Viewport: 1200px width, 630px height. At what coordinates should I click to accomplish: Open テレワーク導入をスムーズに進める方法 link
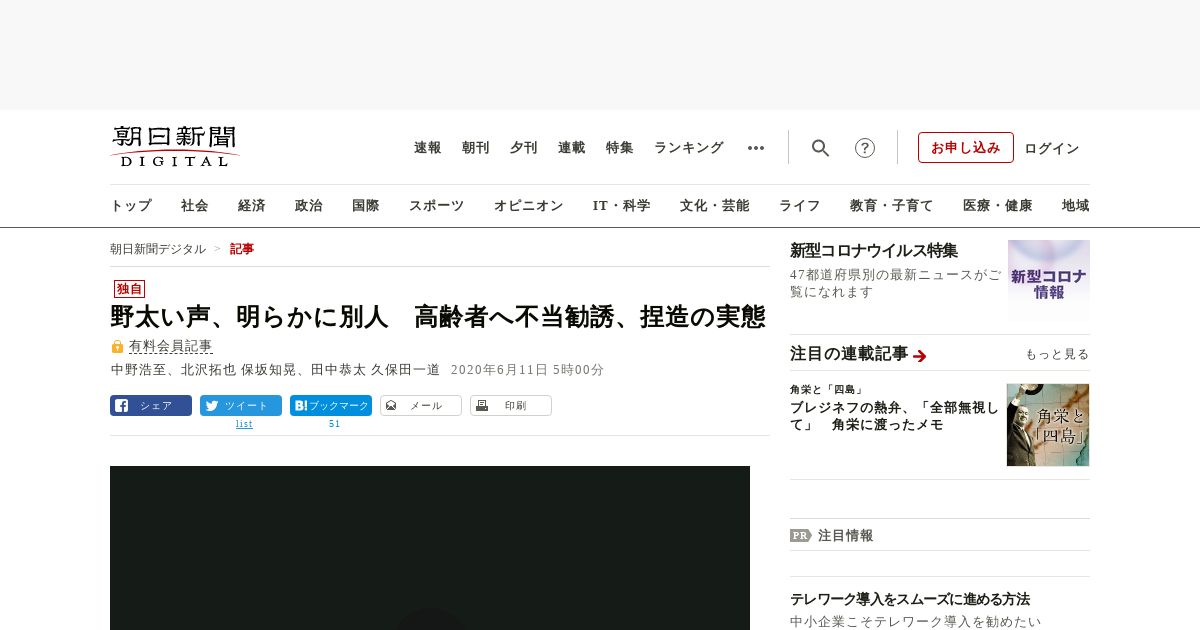pos(910,599)
